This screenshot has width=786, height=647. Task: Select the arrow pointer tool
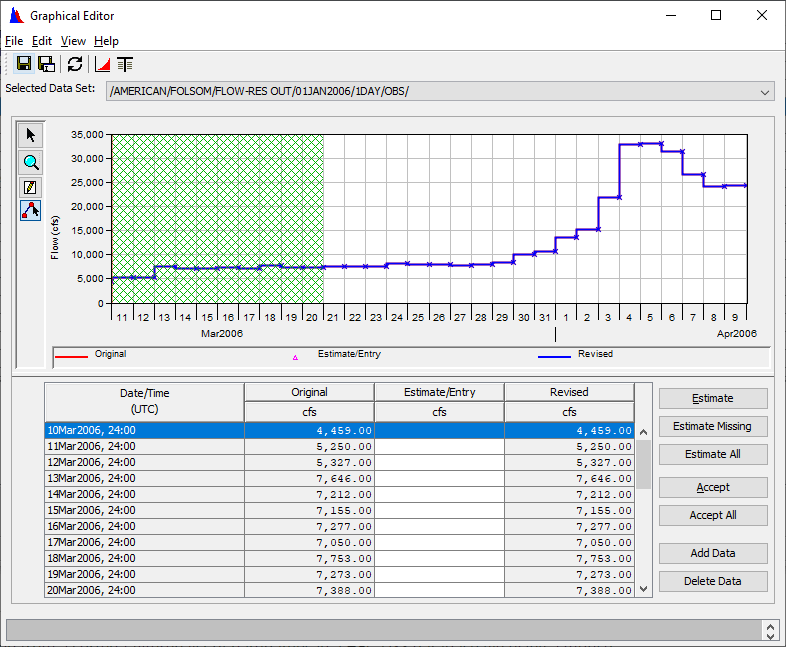[x=30, y=135]
